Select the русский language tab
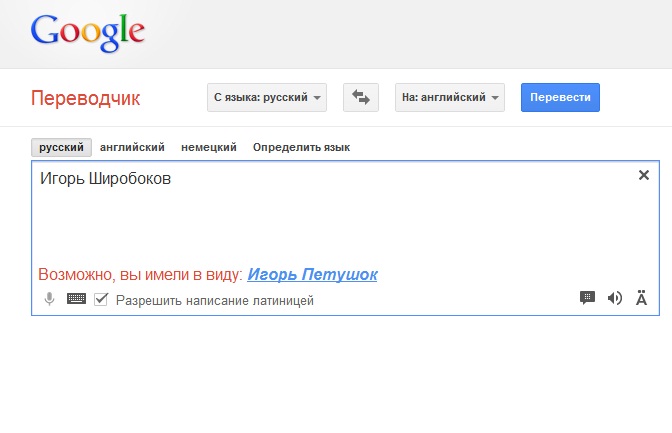672x433 pixels. tap(61, 147)
